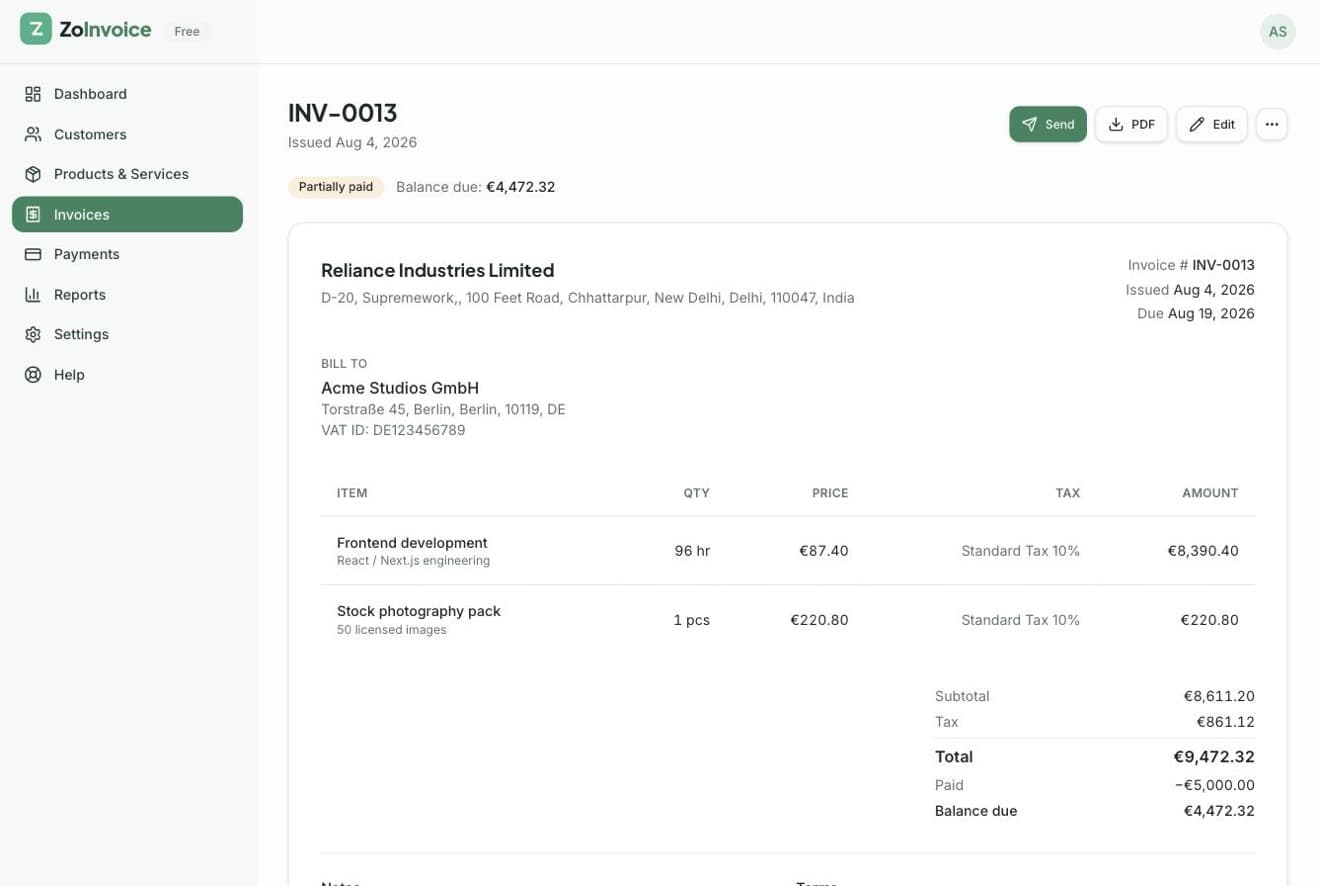
Task: Download the invoice as PDF
Action: click(x=1131, y=124)
